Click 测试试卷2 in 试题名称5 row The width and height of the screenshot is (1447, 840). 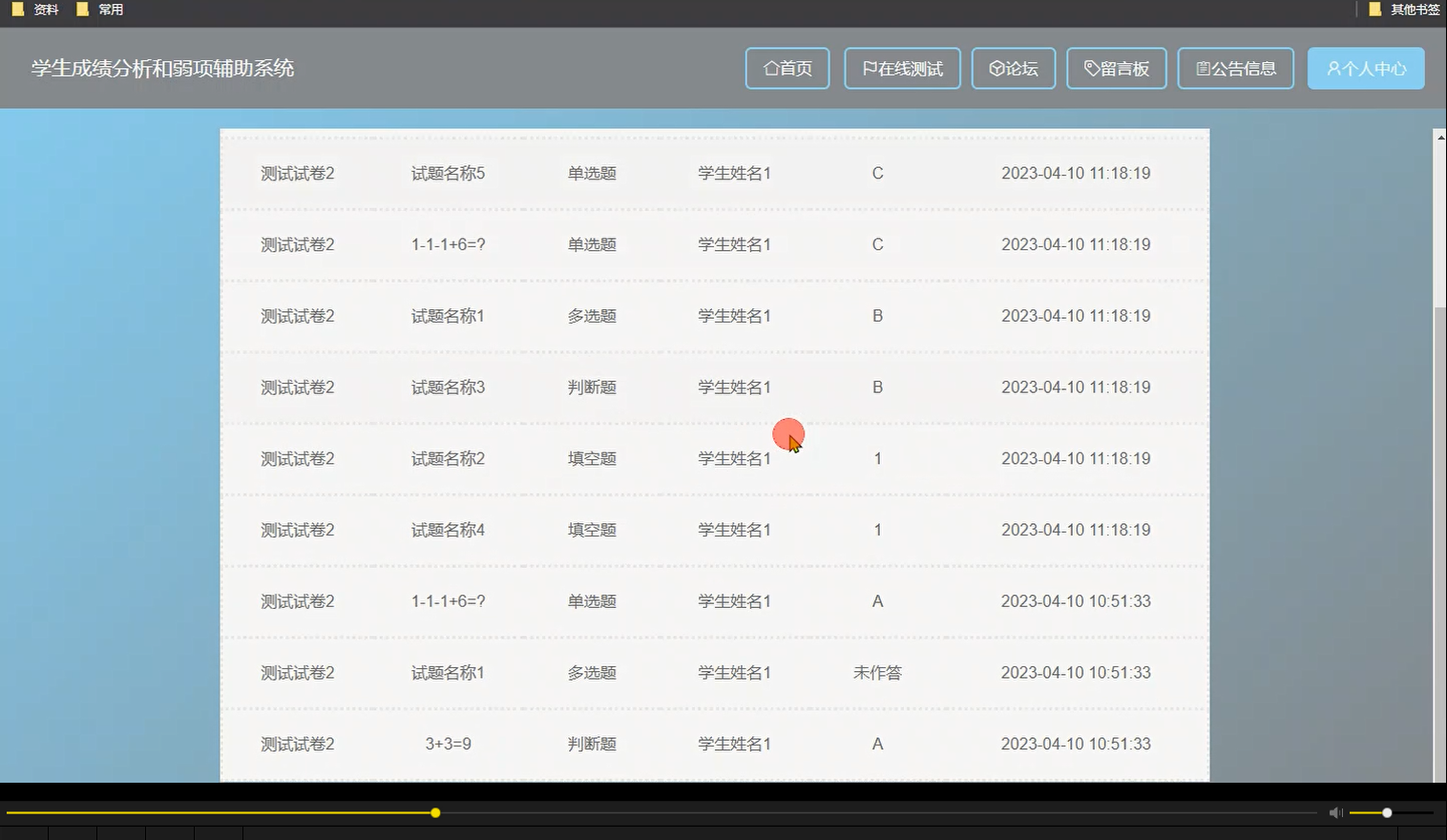(298, 174)
